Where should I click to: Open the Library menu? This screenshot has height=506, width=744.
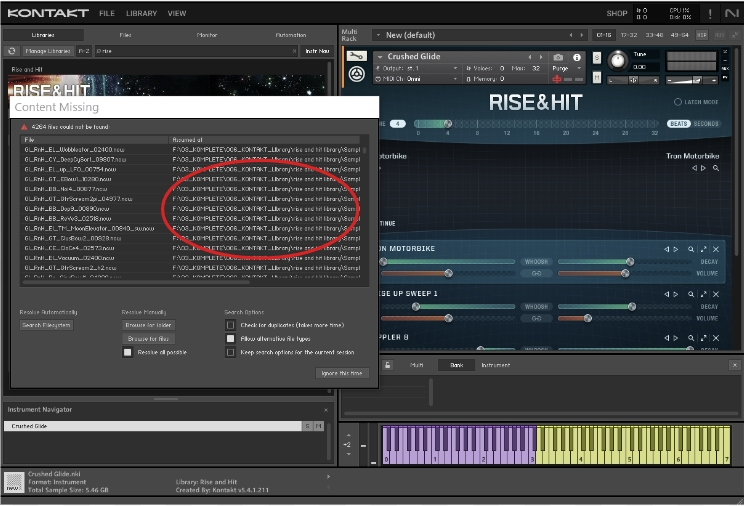[x=141, y=14]
